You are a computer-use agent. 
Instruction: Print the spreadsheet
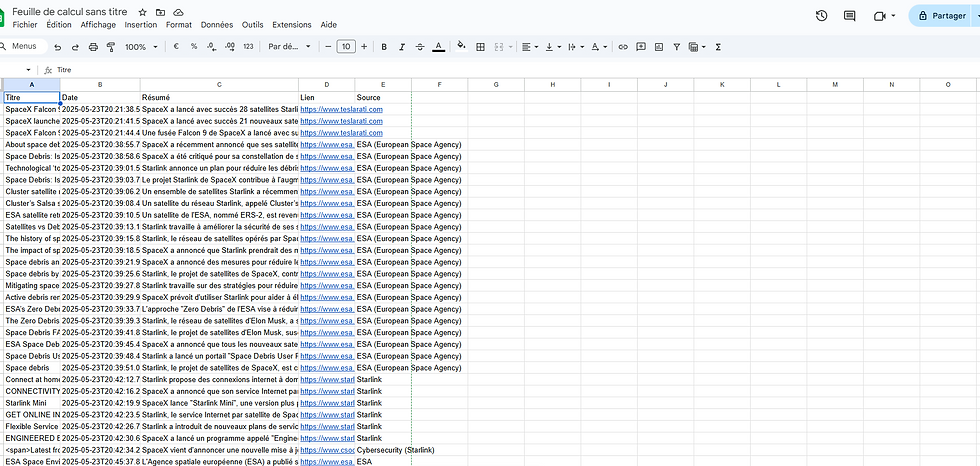click(93, 47)
